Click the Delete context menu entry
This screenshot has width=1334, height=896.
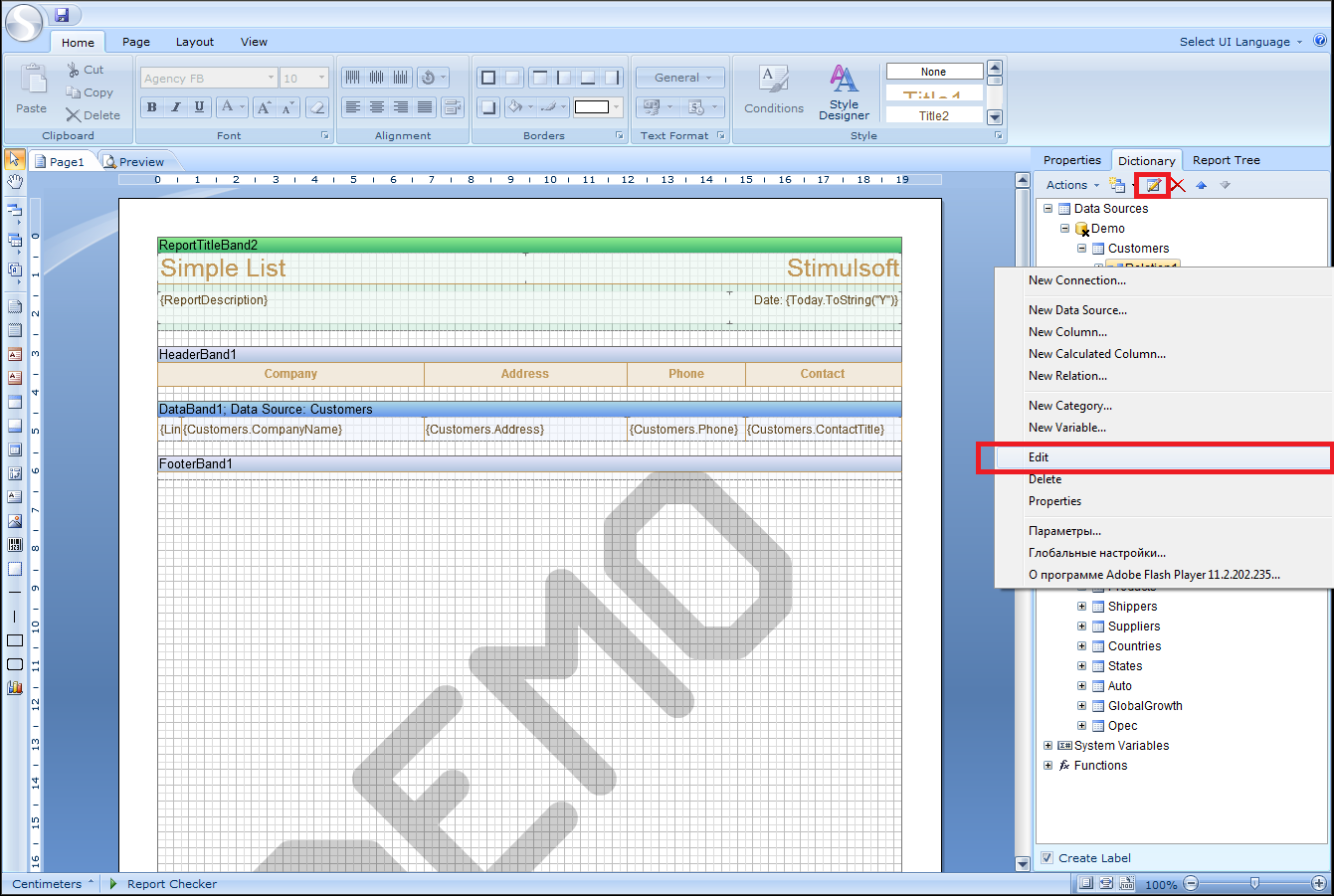click(x=1045, y=479)
